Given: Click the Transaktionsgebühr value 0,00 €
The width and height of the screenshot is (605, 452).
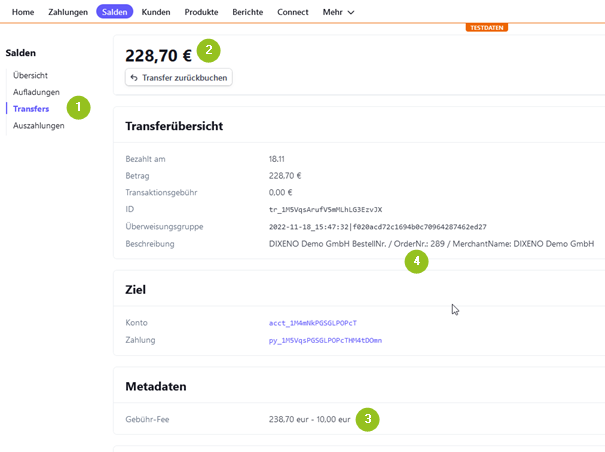Looking at the screenshot, I should (281, 192).
